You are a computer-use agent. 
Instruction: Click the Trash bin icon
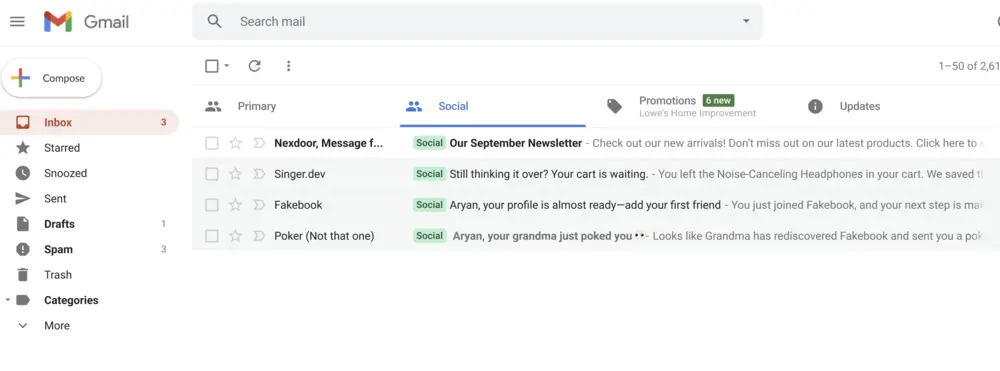click(23, 275)
